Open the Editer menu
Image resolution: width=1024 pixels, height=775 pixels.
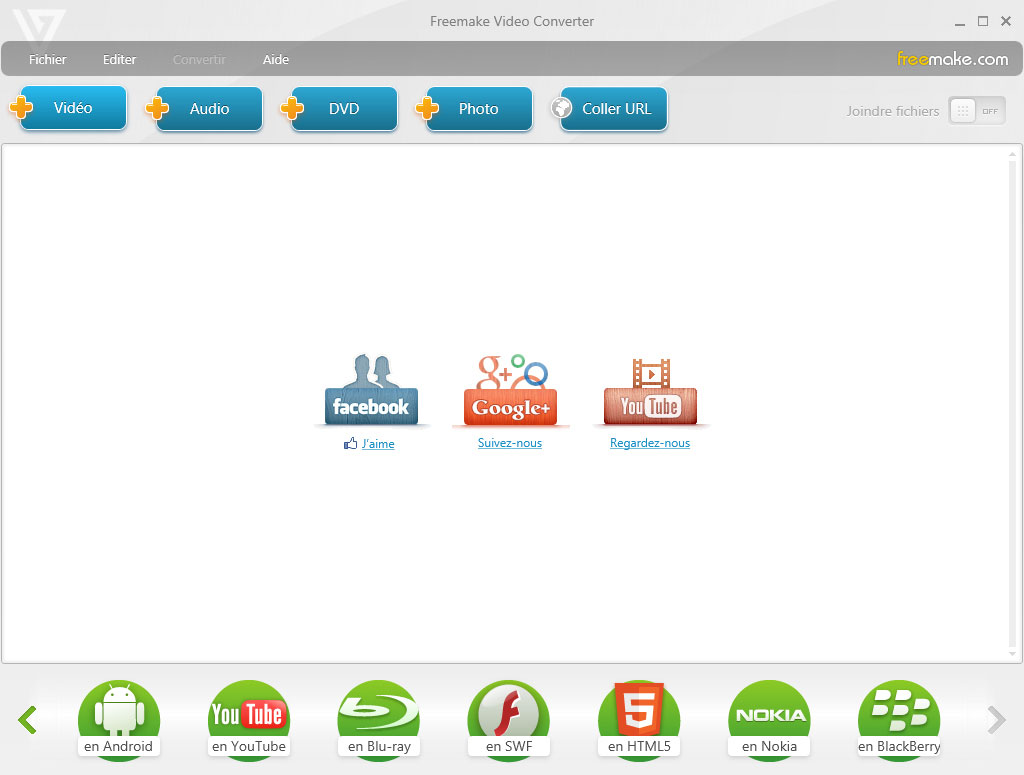(x=119, y=60)
